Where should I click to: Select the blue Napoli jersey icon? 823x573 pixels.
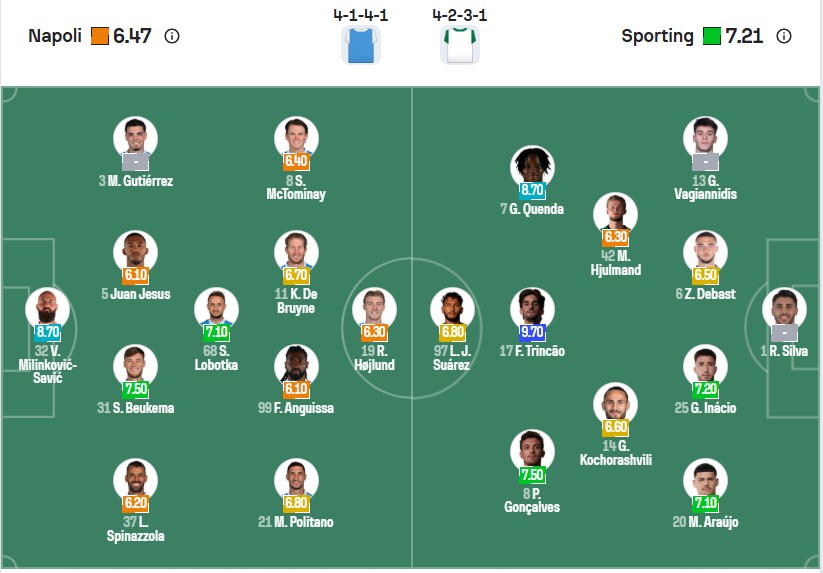[361, 45]
